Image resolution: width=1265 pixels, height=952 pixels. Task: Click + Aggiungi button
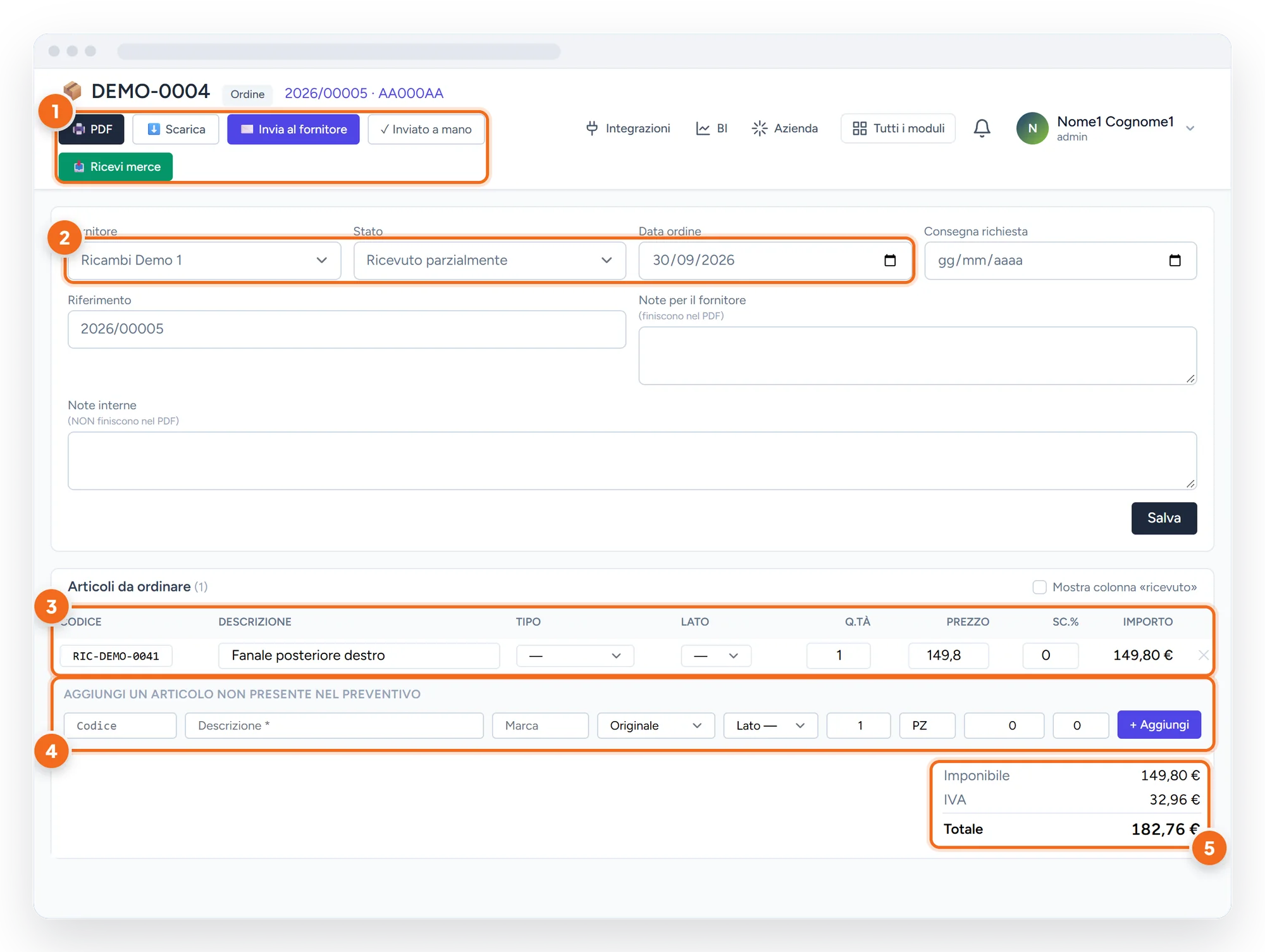pos(1159,725)
